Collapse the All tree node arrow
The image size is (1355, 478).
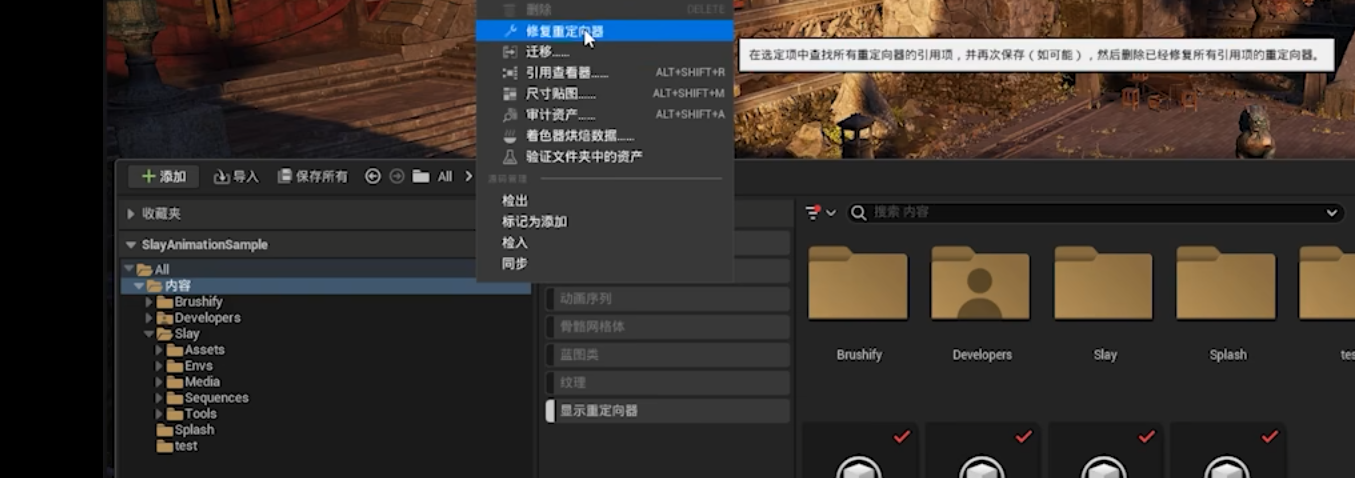coord(129,269)
